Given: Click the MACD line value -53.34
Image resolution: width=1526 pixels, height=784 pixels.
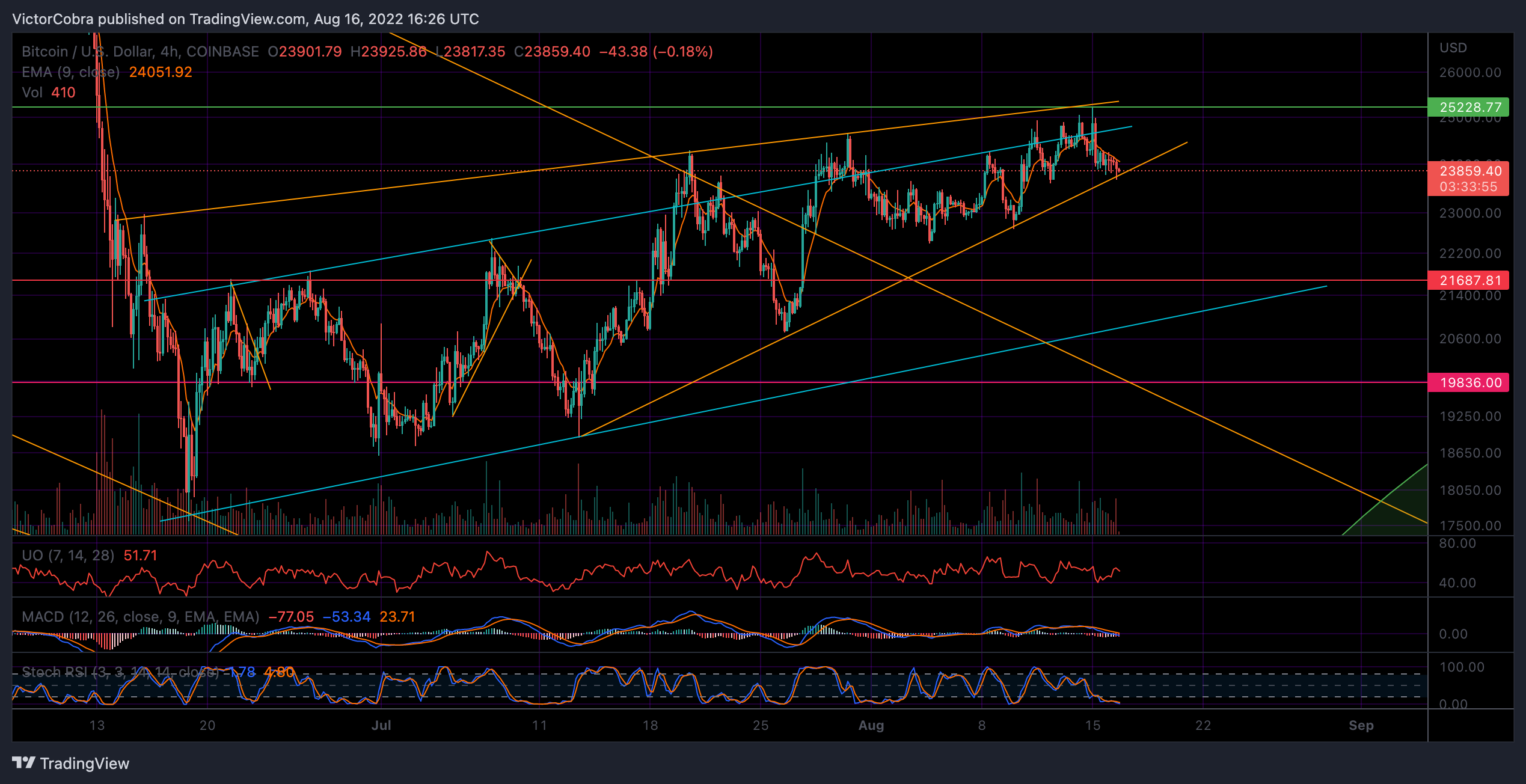Looking at the screenshot, I should point(347,617).
